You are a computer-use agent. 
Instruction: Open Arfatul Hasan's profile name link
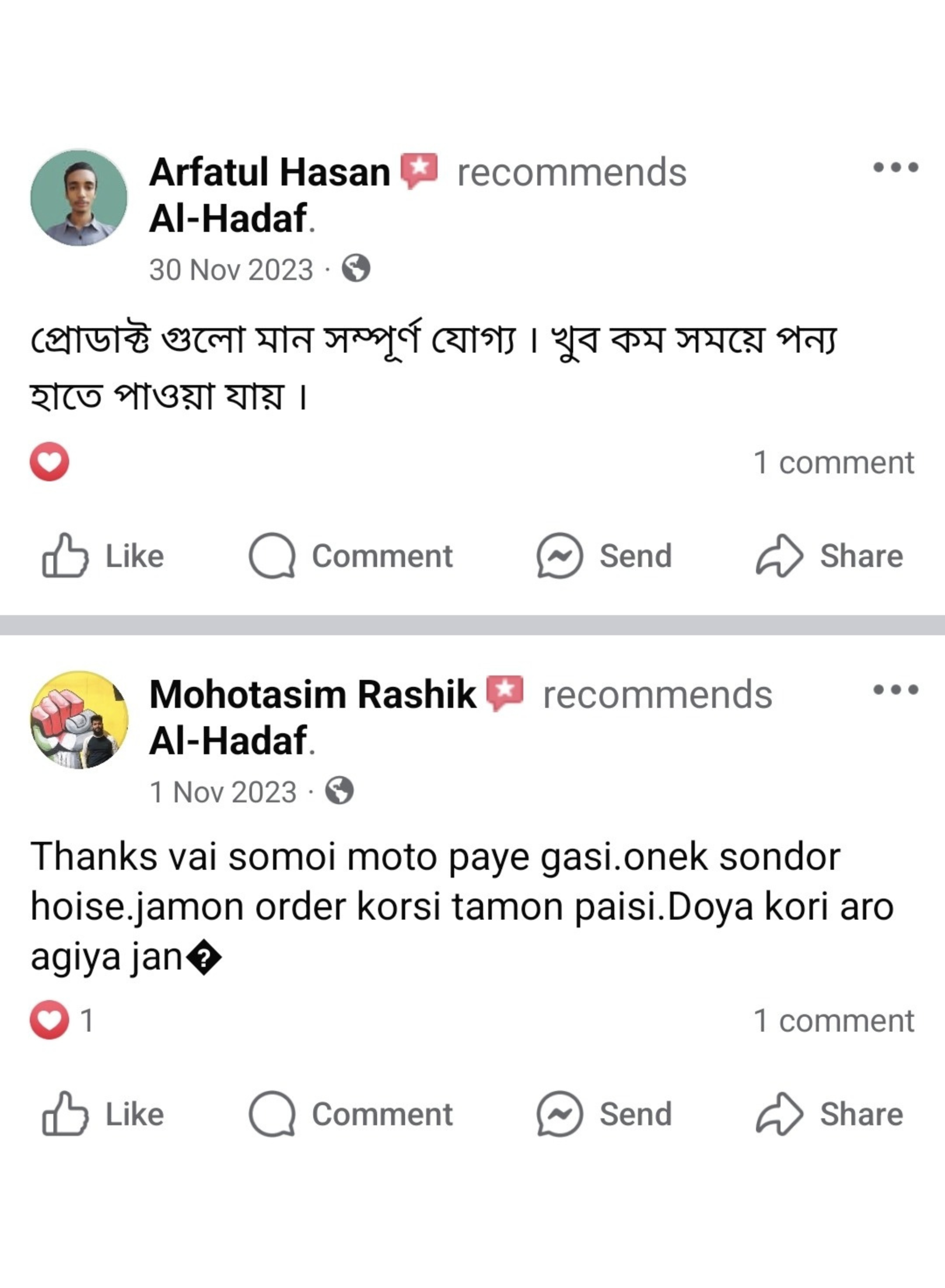pyautogui.click(x=269, y=172)
